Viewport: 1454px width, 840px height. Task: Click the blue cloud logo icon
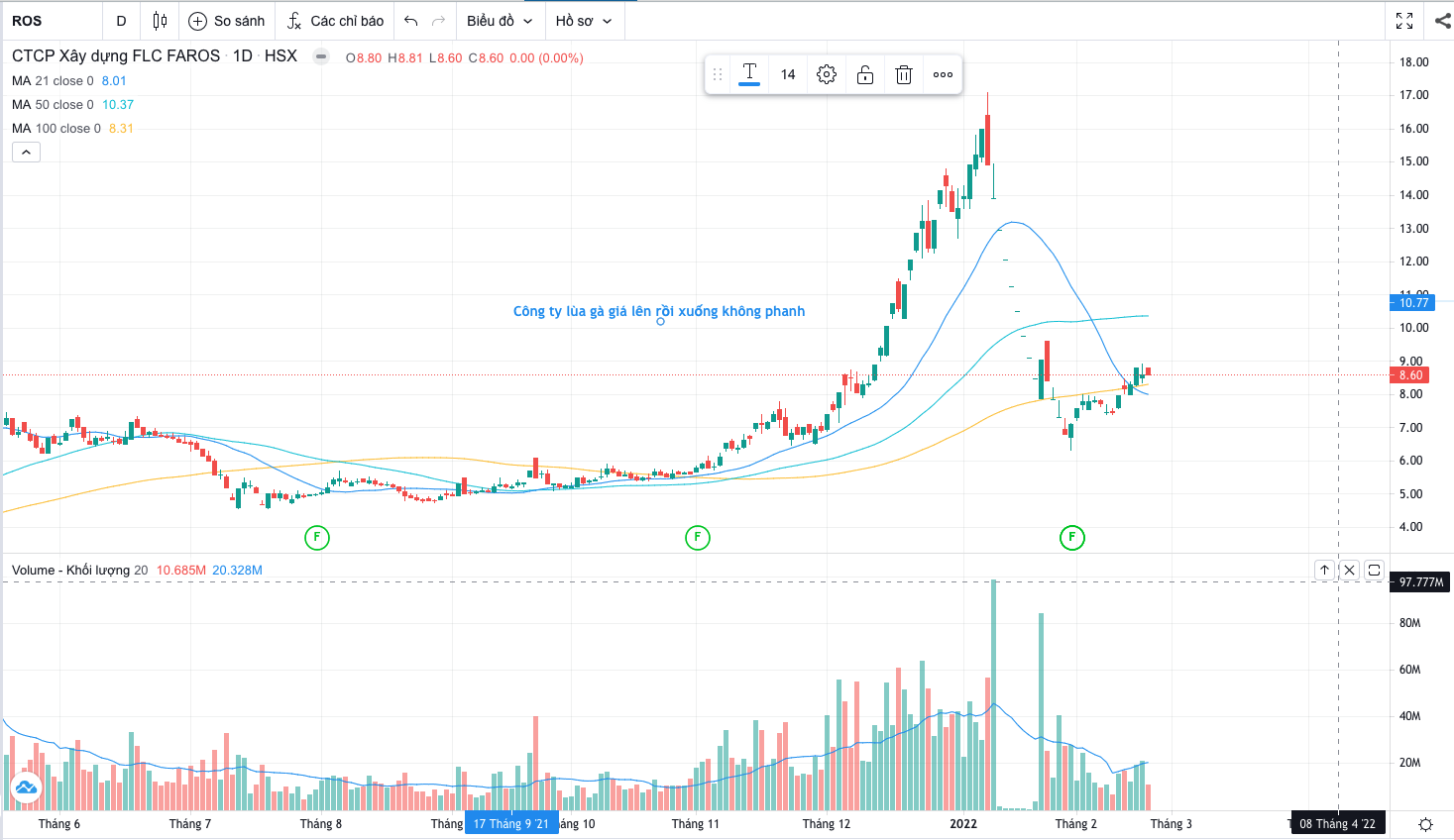click(25, 788)
